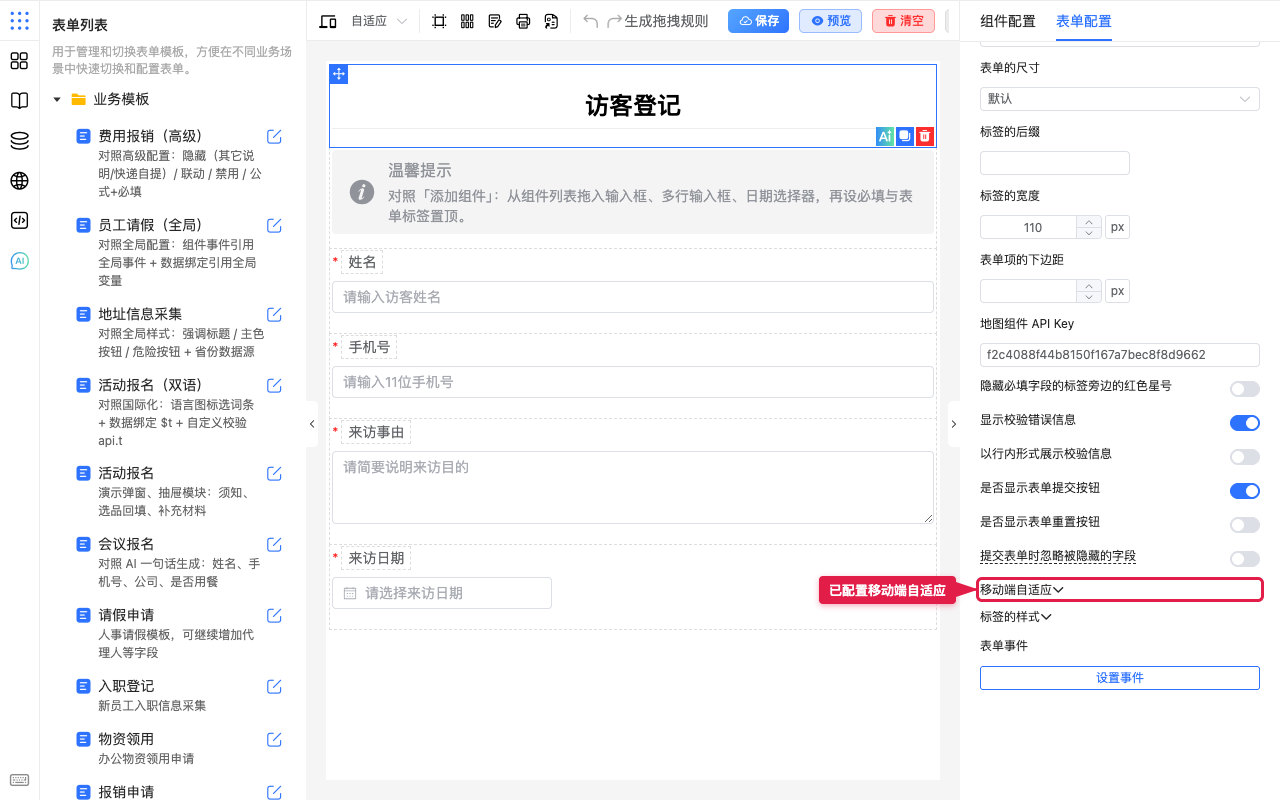The image size is (1280, 800).
Task: Click the printer icon in toolbar
Action: click(x=523, y=21)
